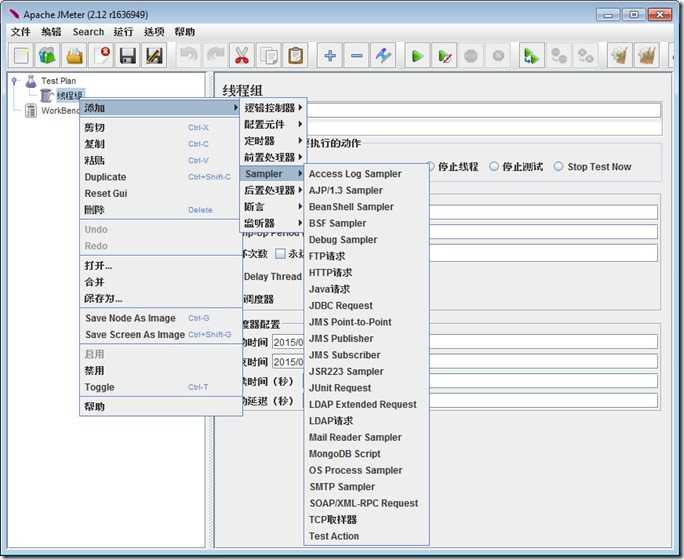Choose SOAP/XML-RPC Request entry

(x=366, y=503)
